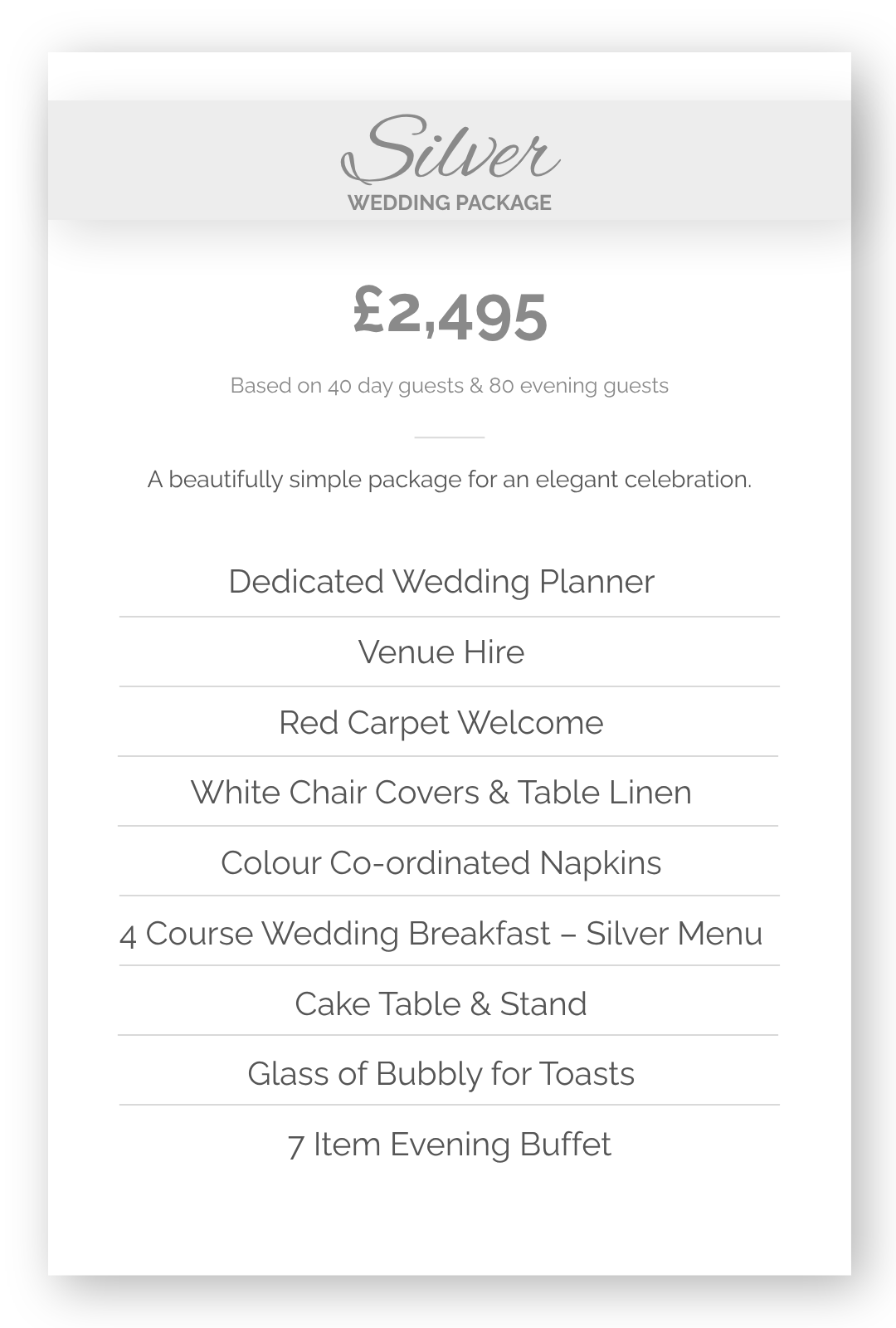This screenshot has height=1328, width=896.
Task: Click the Silver Menu text
Action: pos(674,934)
